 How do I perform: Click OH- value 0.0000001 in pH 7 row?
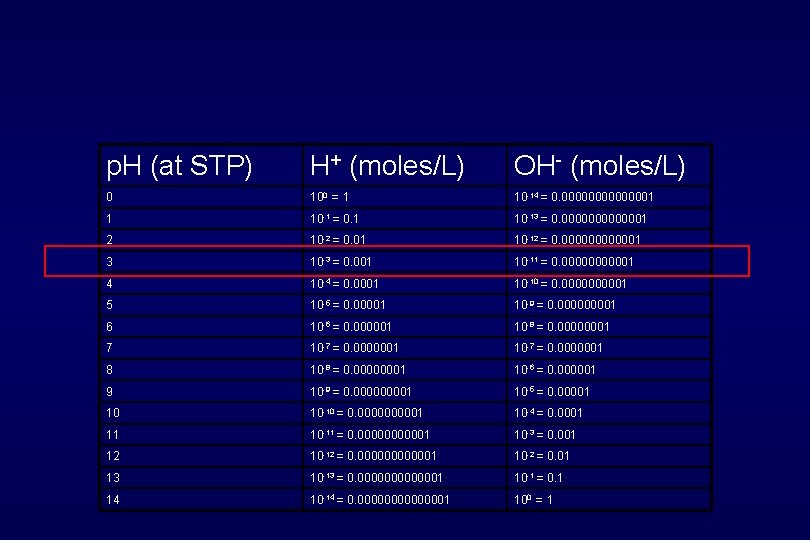click(x=558, y=348)
